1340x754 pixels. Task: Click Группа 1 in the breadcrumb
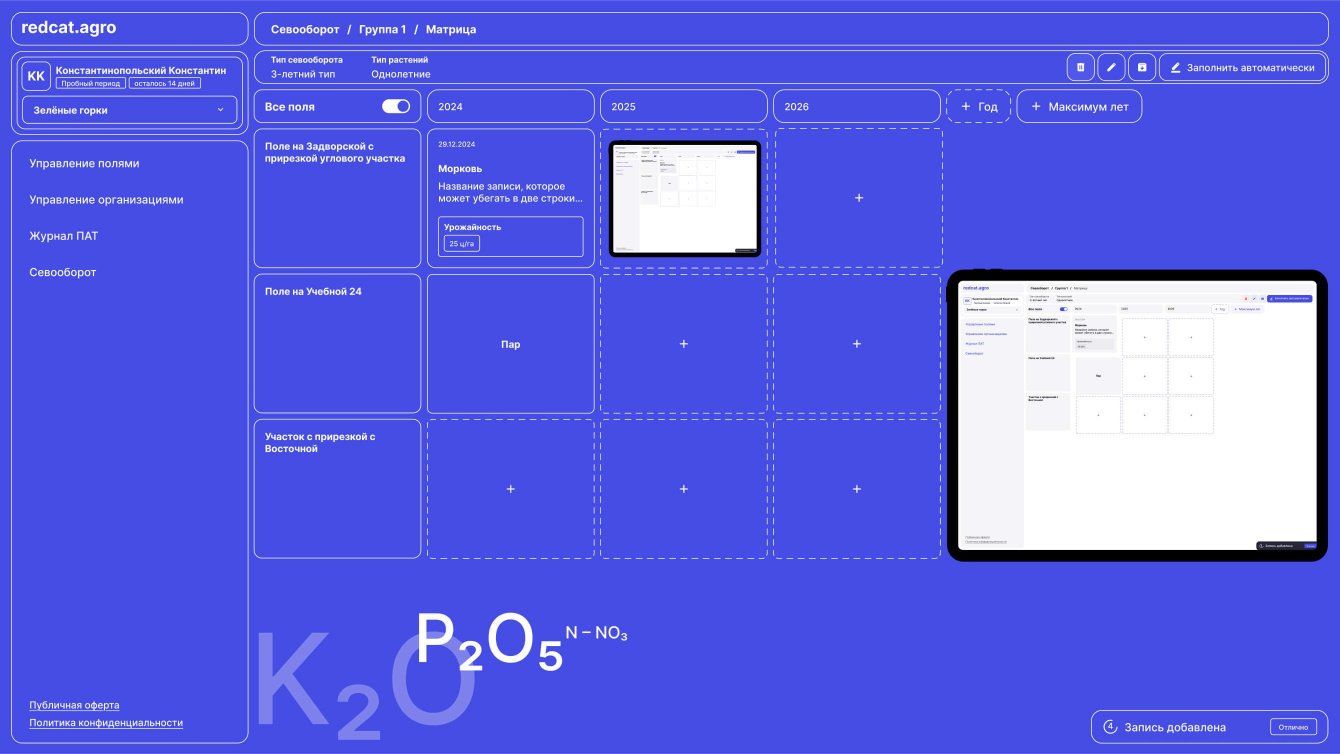[383, 29]
